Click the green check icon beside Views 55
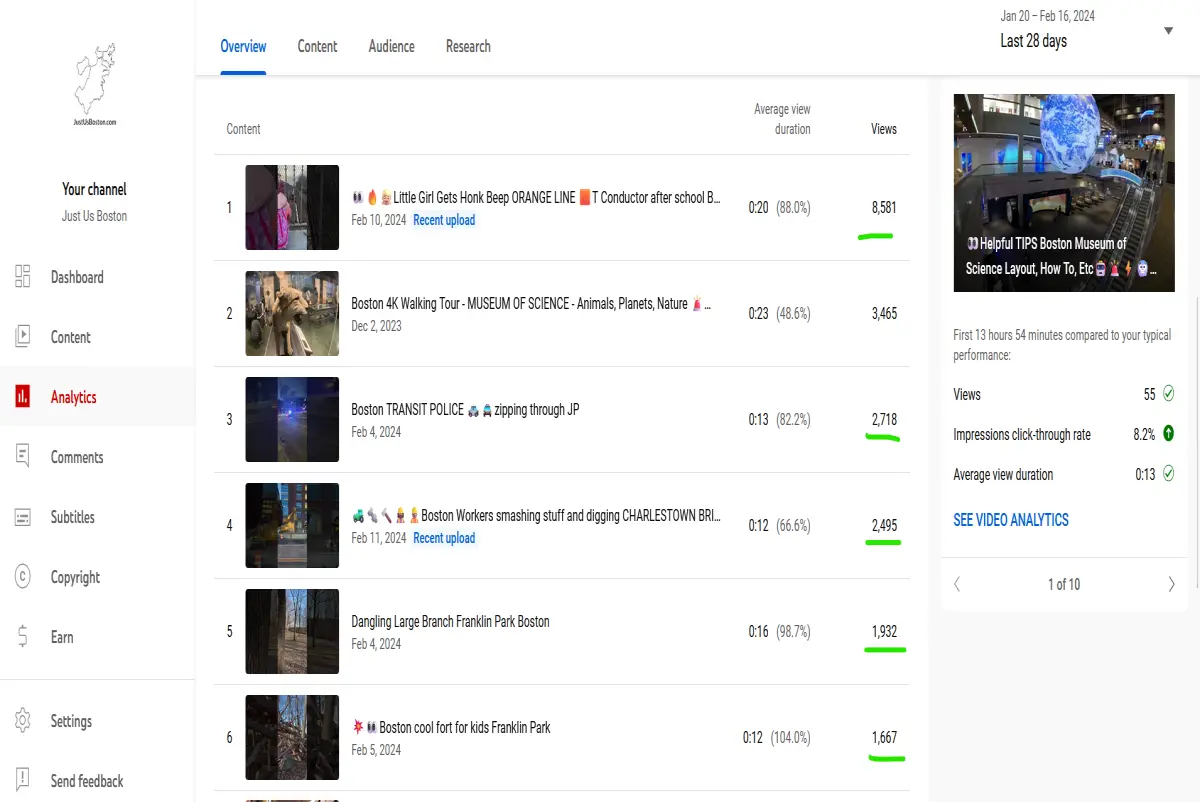 (x=1167, y=394)
